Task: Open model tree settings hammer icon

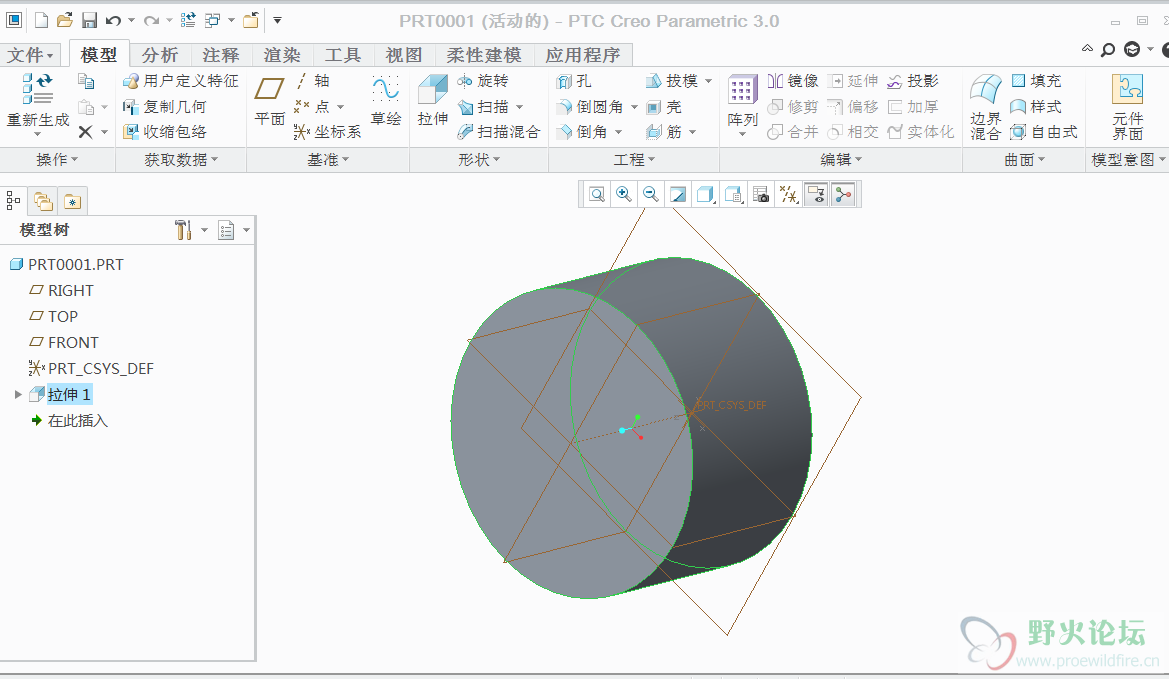Action: [183, 230]
